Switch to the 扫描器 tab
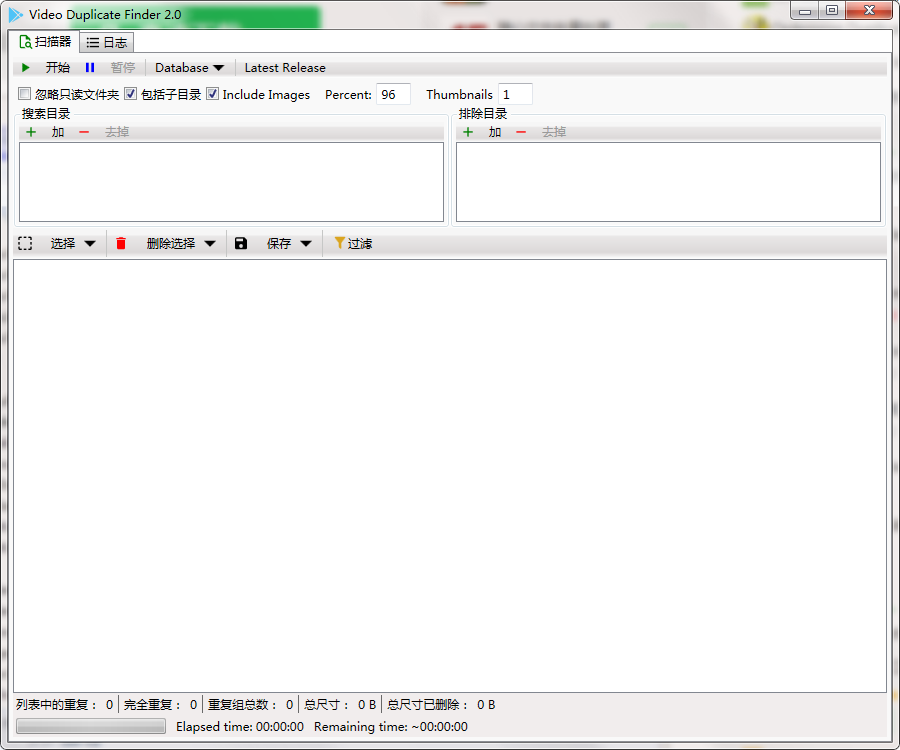This screenshot has width=900, height=750. pos(44,41)
